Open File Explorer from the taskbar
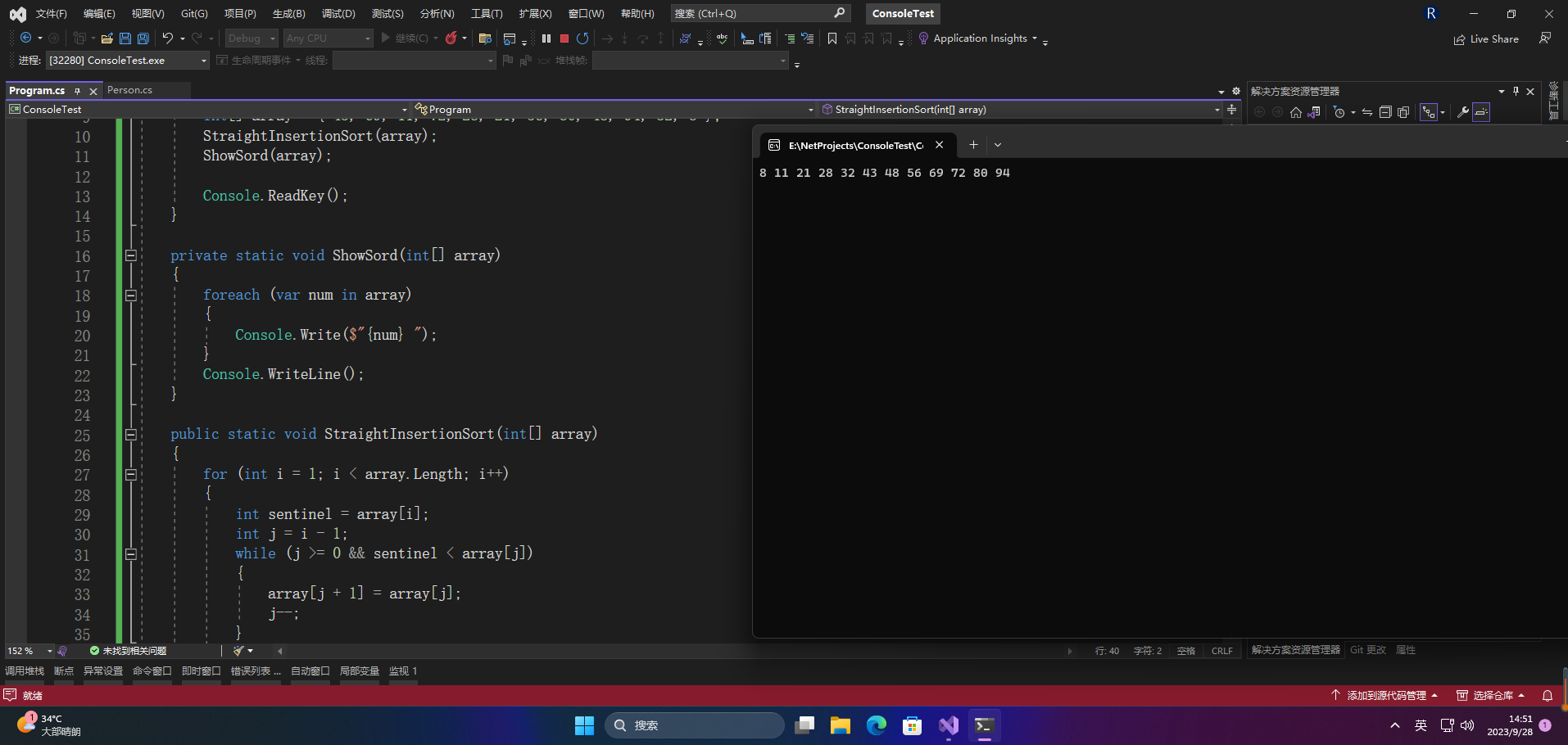 (x=840, y=725)
